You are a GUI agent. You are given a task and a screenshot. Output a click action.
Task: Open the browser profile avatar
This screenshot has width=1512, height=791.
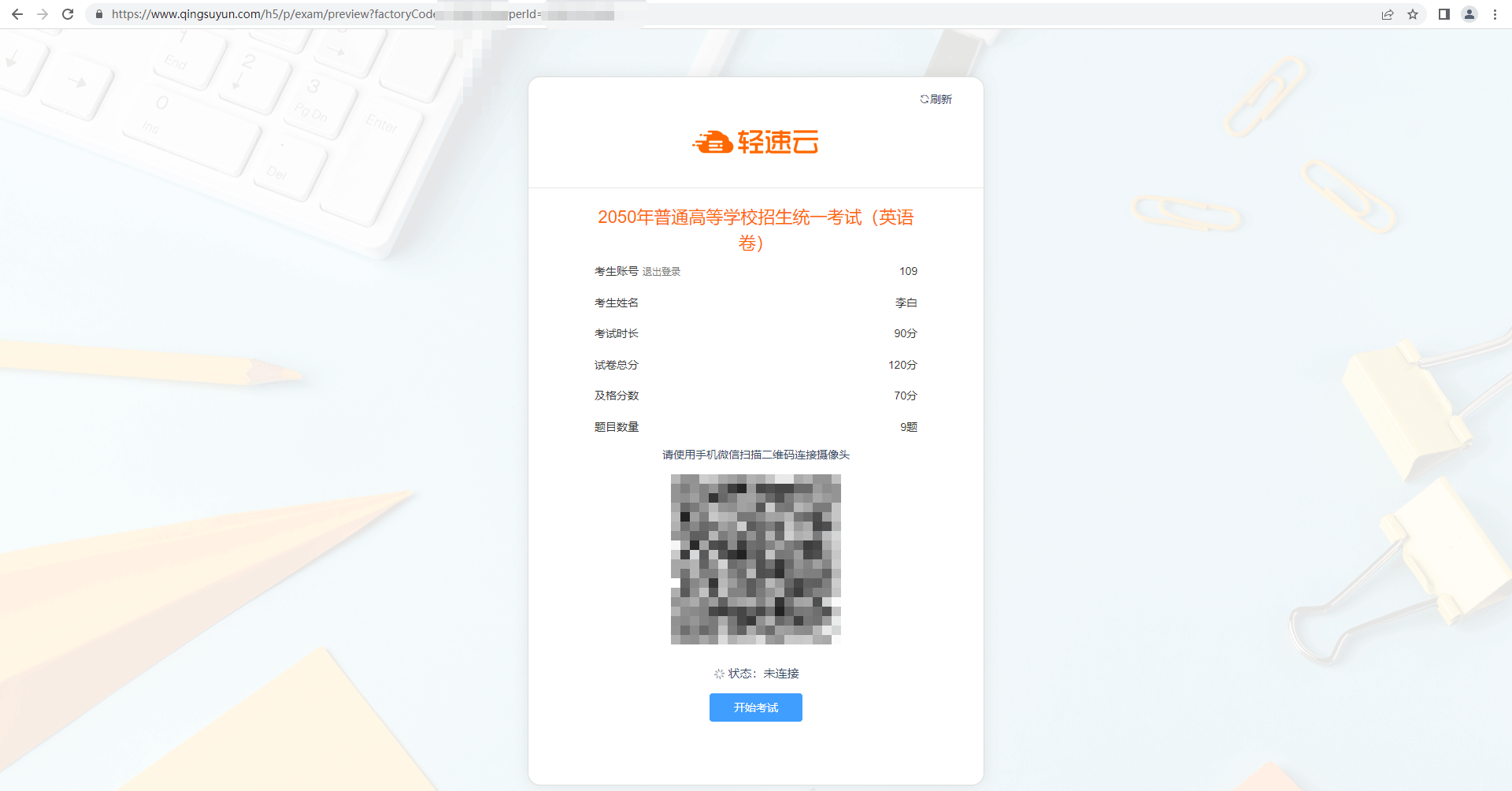click(x=1469, y=14)
